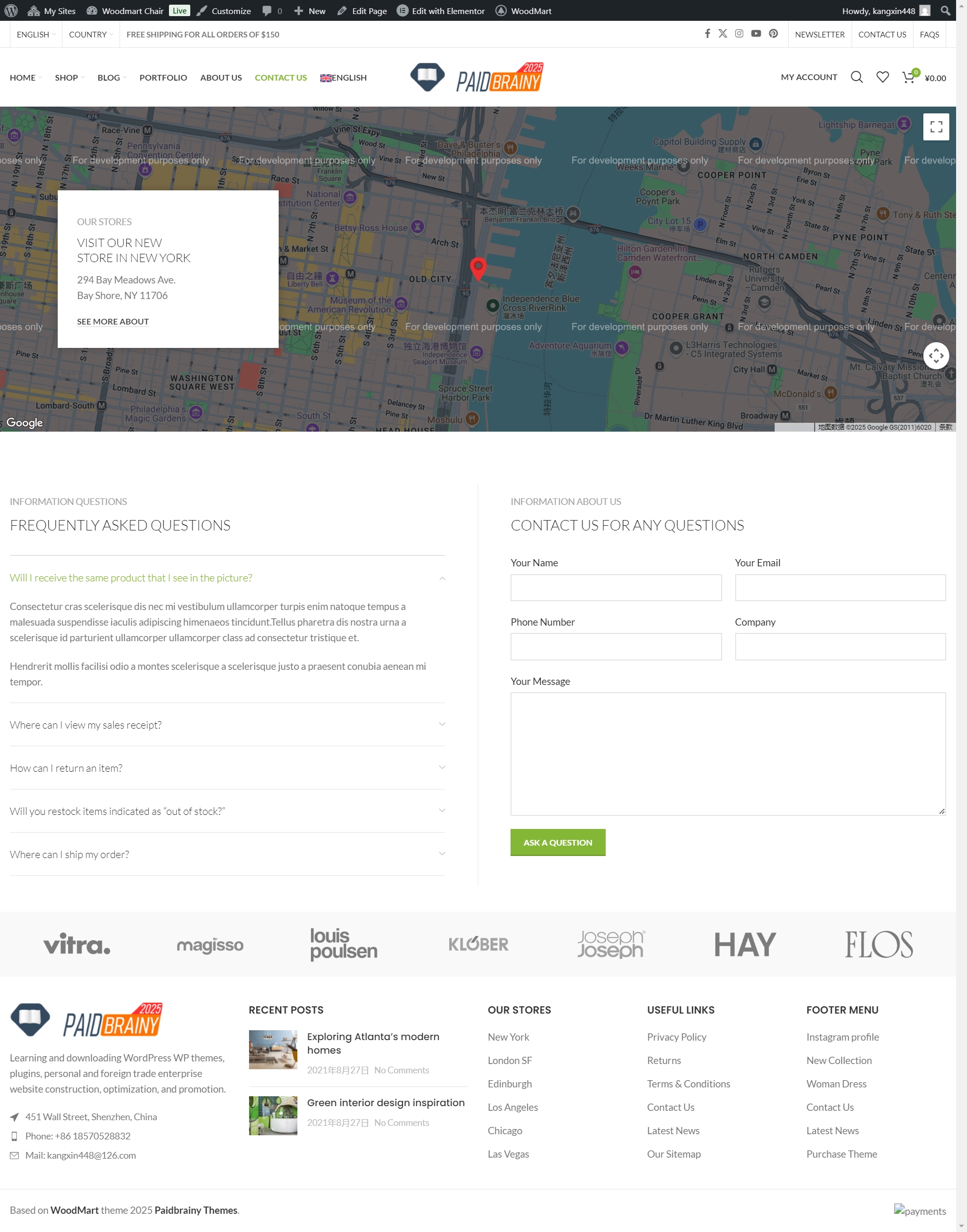Open the FAQS top bar link
This screenshot has height=1232, width=967.
pyautogui.click(x=929, y=34)
